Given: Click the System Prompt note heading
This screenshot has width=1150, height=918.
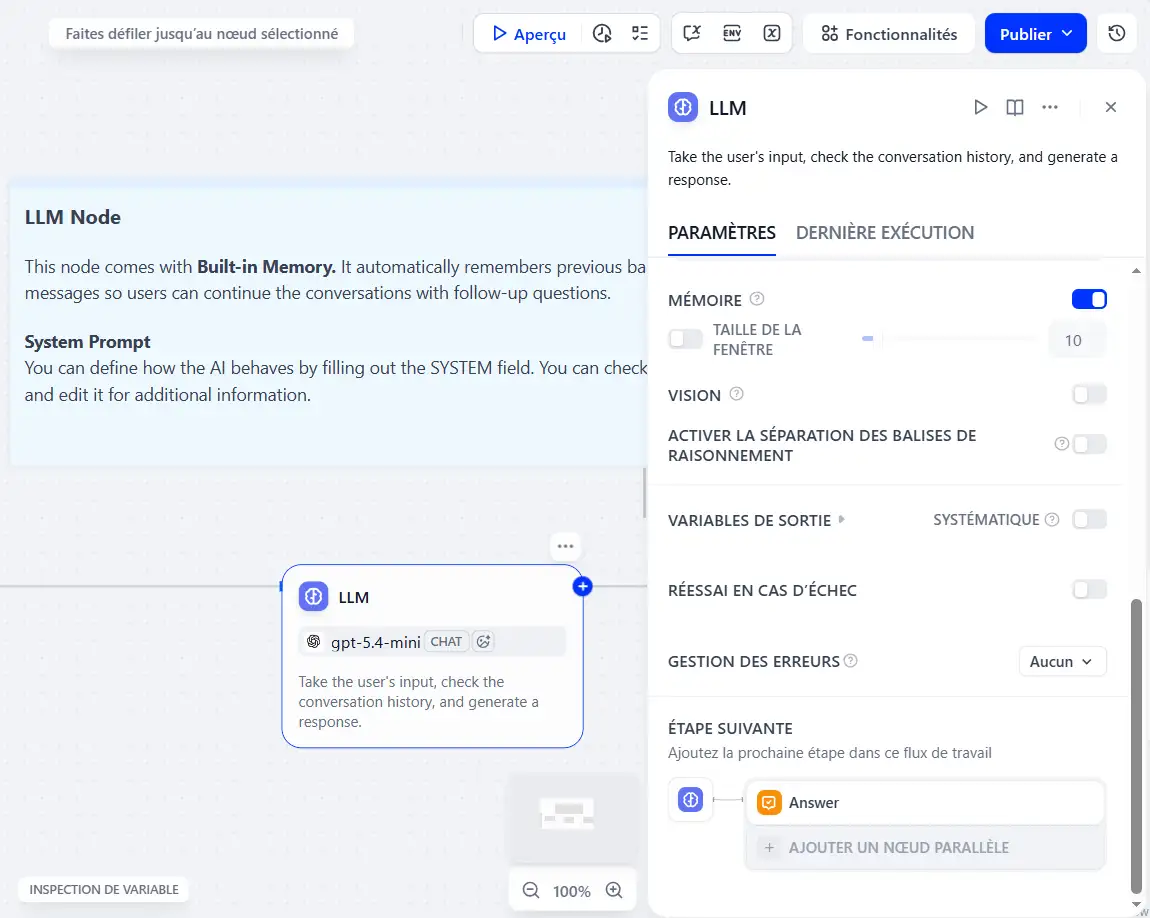Looking at the screenshot, I should pos(87,342).
